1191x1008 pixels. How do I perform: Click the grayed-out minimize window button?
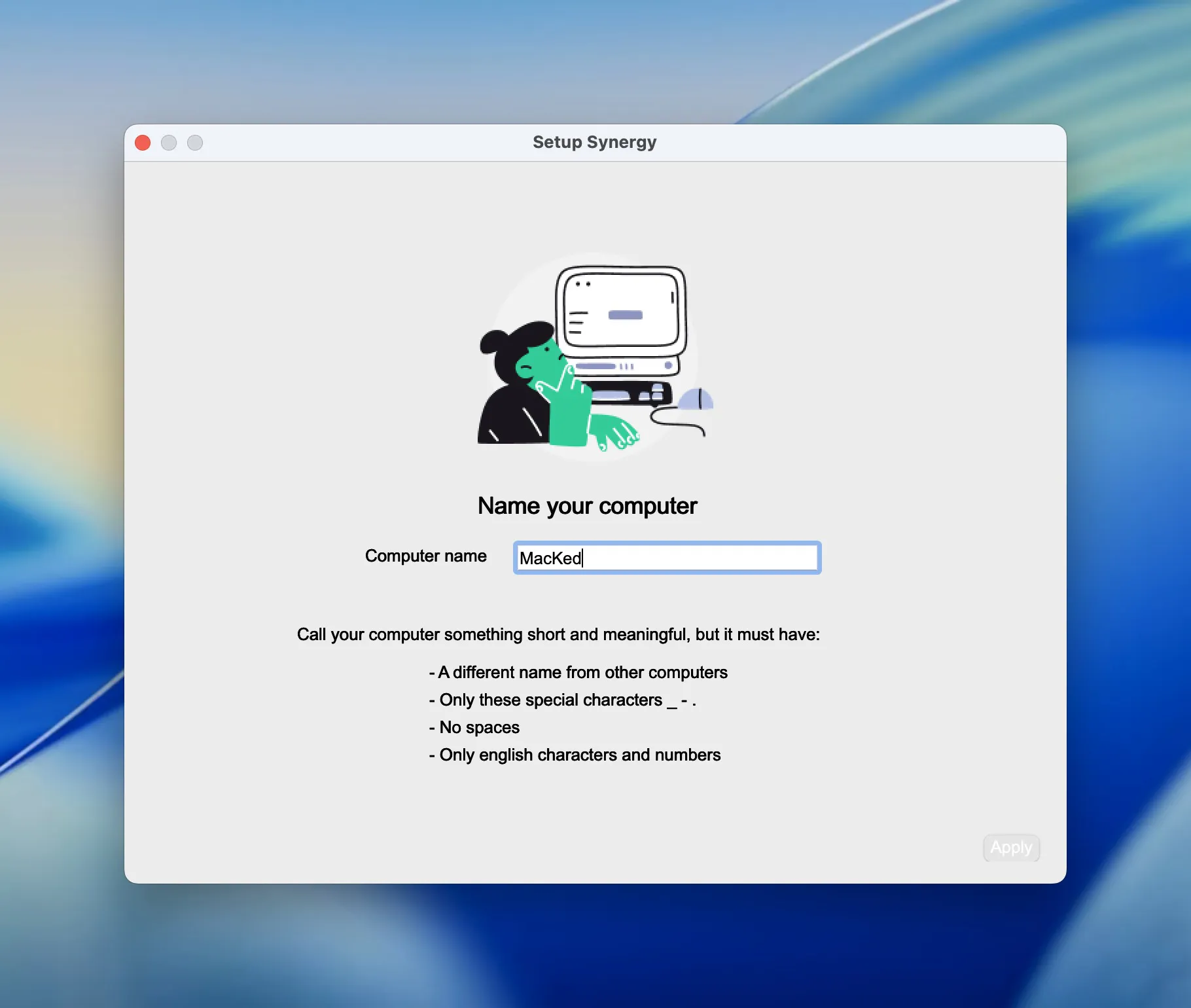pyautogui.click(x=169, y=143)
